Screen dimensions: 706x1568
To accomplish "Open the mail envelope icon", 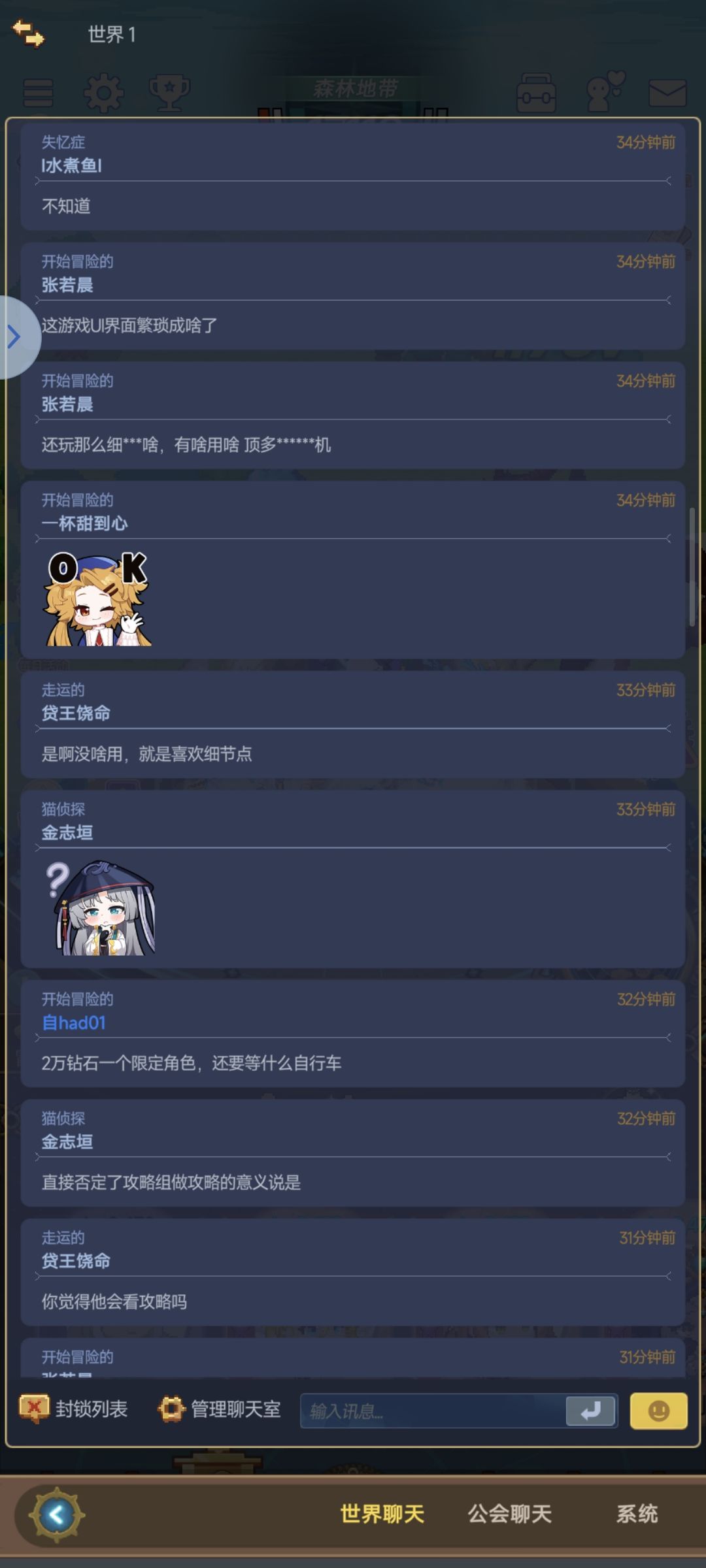I will (x=667, y=93).
